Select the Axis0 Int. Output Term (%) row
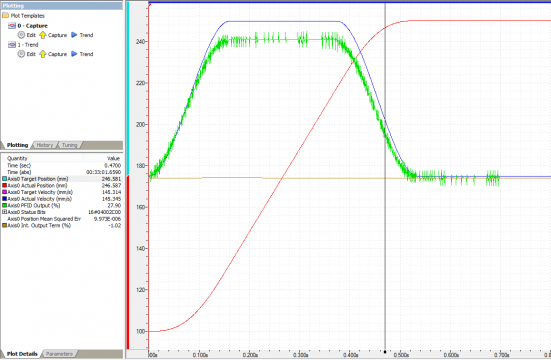Viewport: 551px width, 360px height. (61, 225)
